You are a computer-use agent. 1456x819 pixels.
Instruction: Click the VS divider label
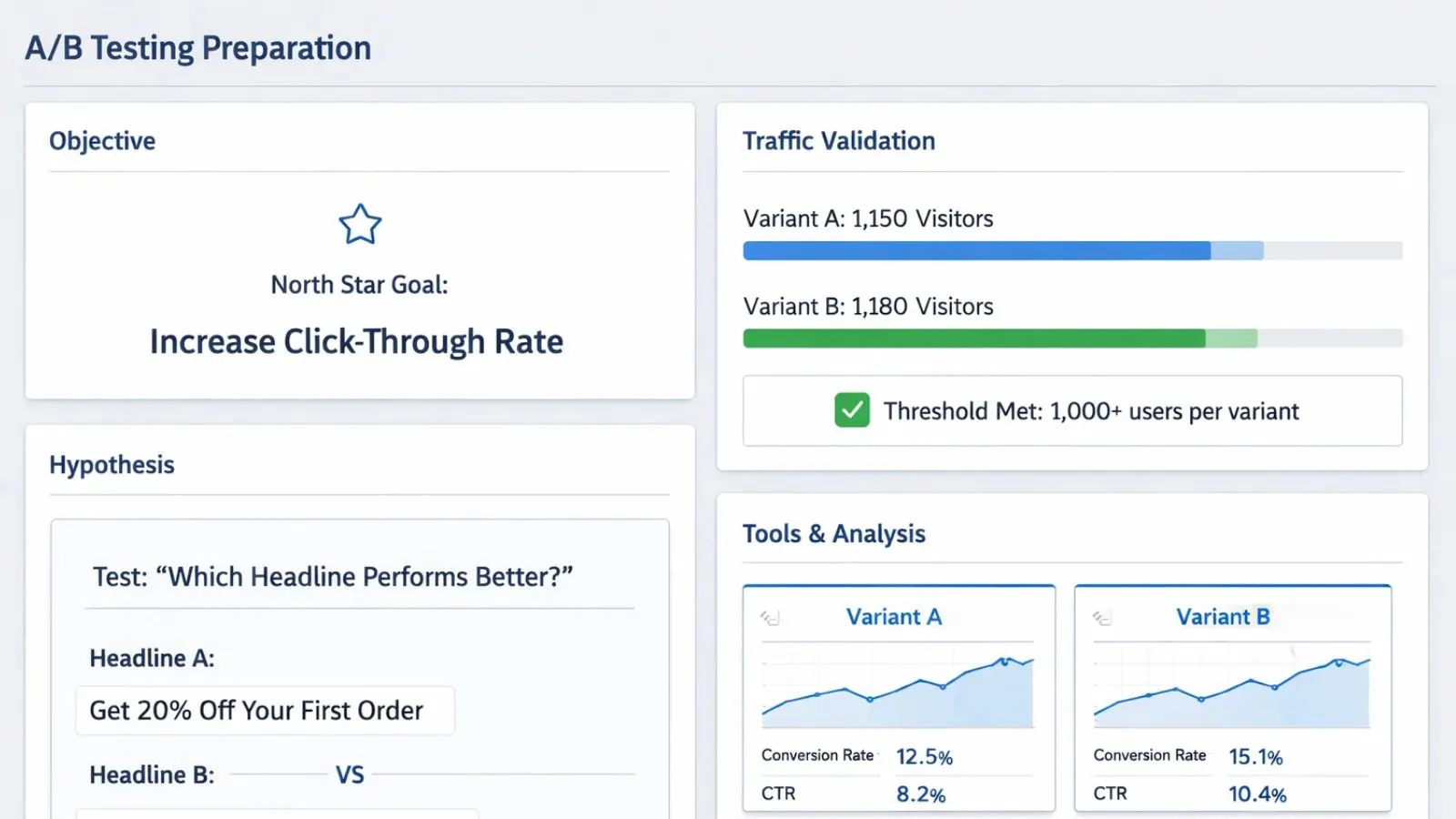349,774
